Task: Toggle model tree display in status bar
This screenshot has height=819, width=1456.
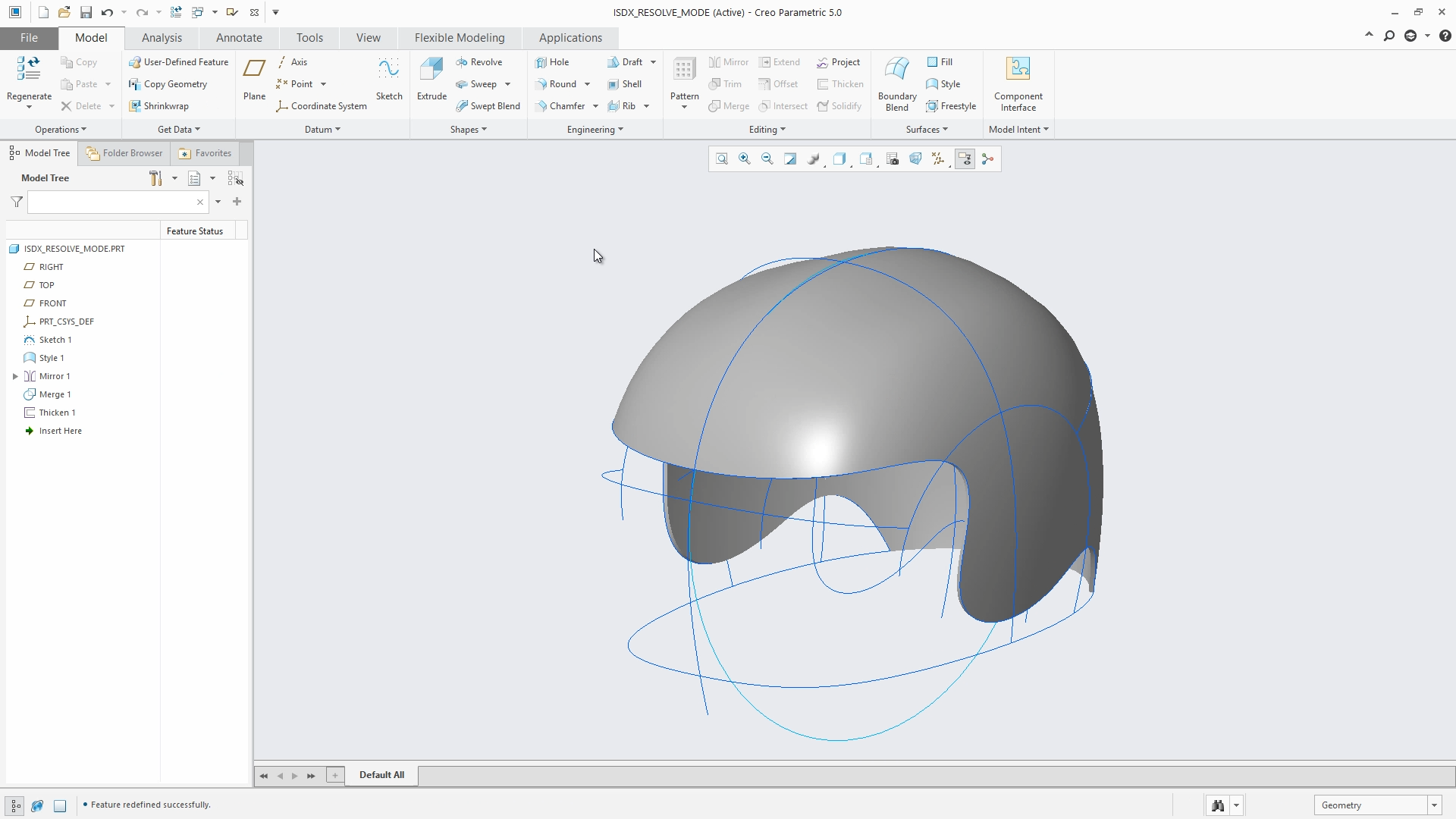Action: point(15,805)
